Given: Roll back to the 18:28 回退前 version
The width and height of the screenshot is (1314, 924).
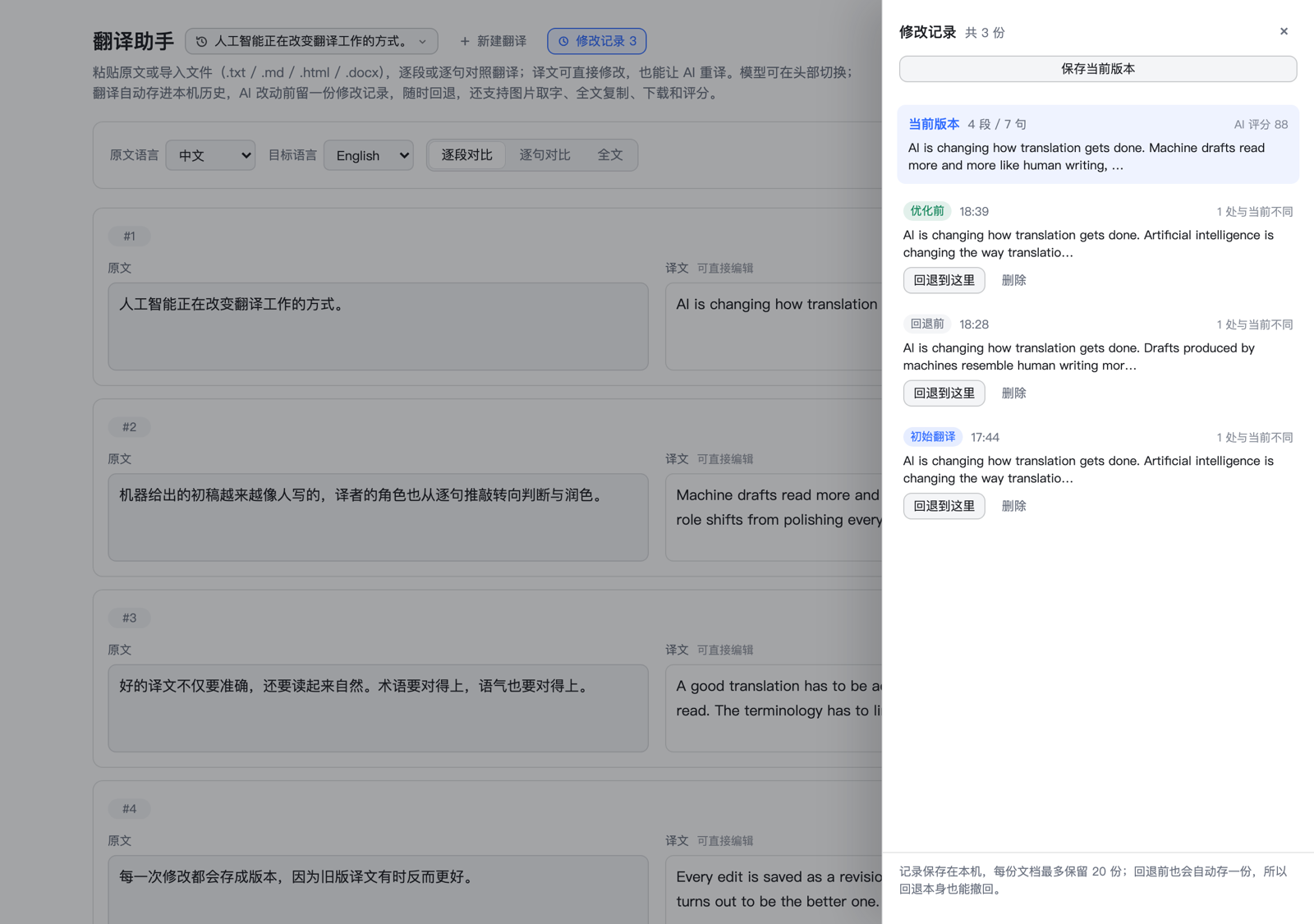Looking at the screenshot, I should tap(944, 393).
